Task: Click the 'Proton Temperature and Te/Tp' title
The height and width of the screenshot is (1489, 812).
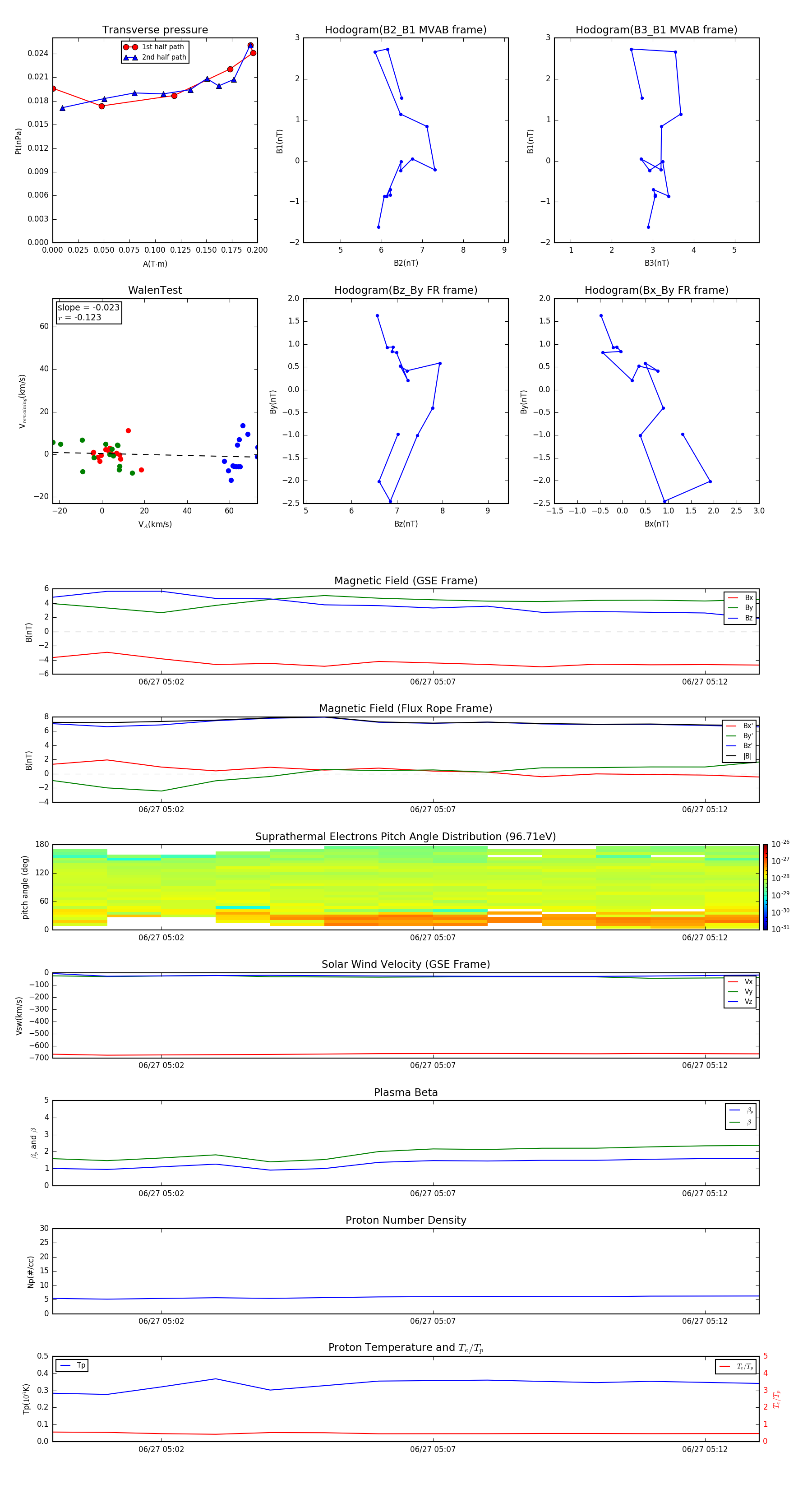Action: point(406,1347)
